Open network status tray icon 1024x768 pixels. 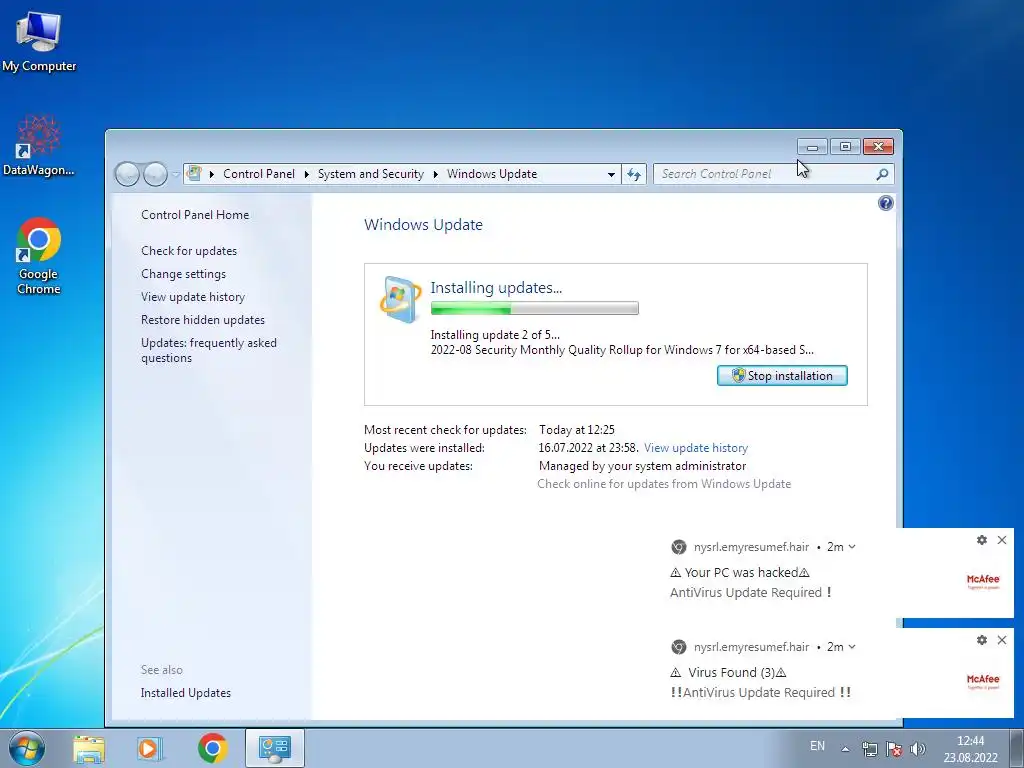[869, 748]
